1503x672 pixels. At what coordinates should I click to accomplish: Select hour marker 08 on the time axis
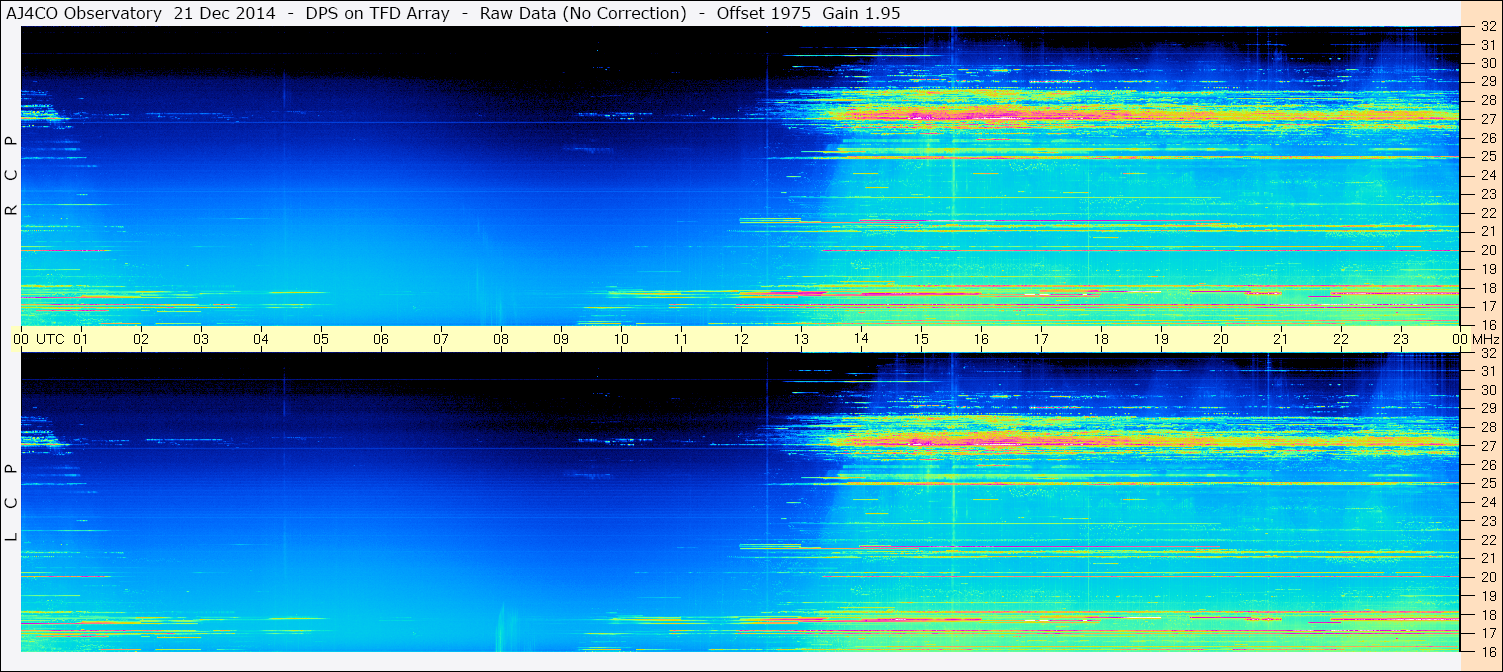(501, 339)
